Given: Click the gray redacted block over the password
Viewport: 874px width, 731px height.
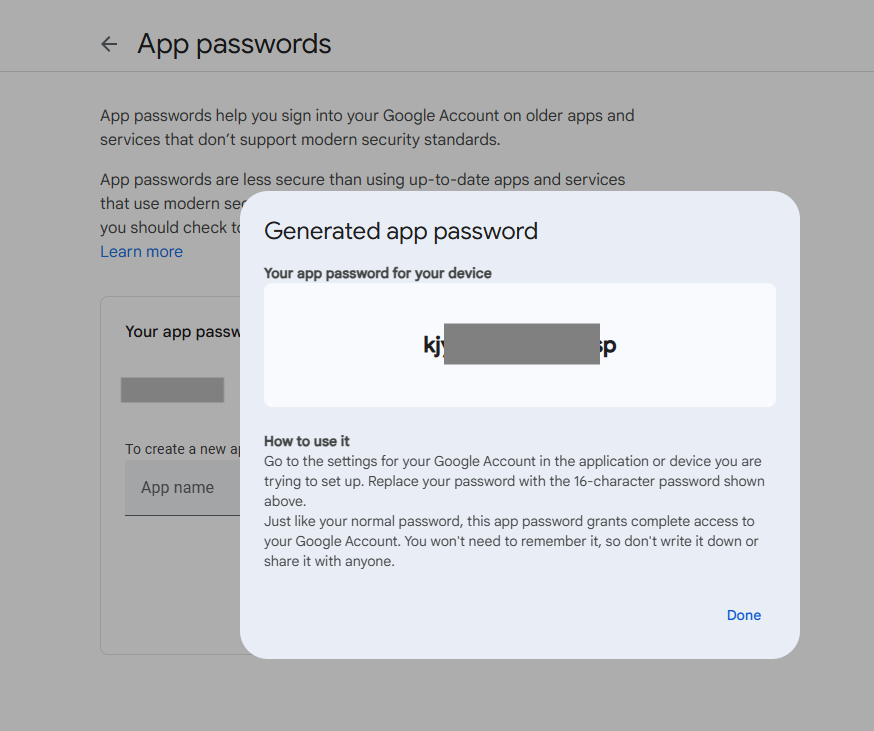Looking at the screenshot, I should tap(521, 345).
